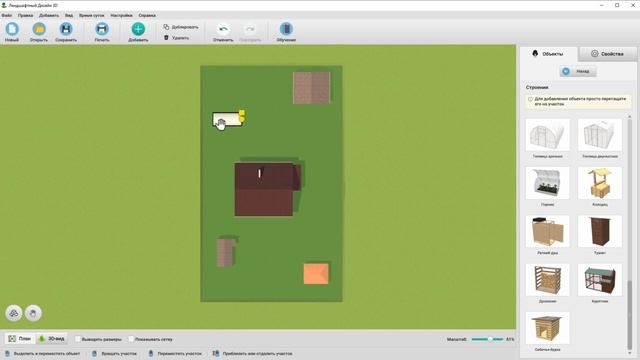This screenshot has width=640, height=360.
Task: Select the Дровник woodshed thumbnail
Action: coord(547,280)
